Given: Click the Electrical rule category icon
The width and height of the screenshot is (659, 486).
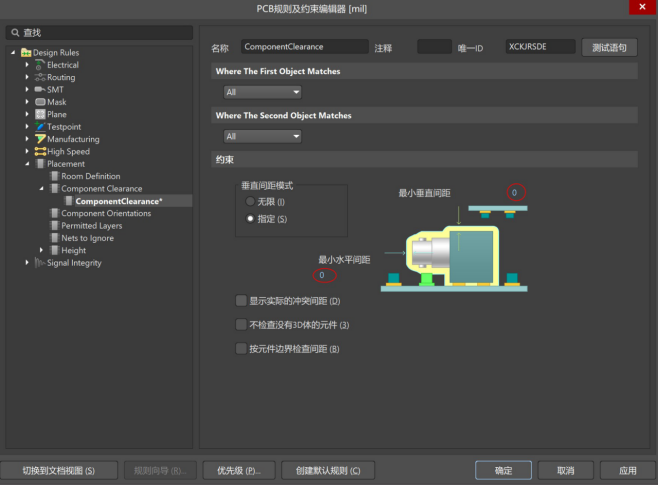Looking at the screenshot, I should [x=40, y=65].
